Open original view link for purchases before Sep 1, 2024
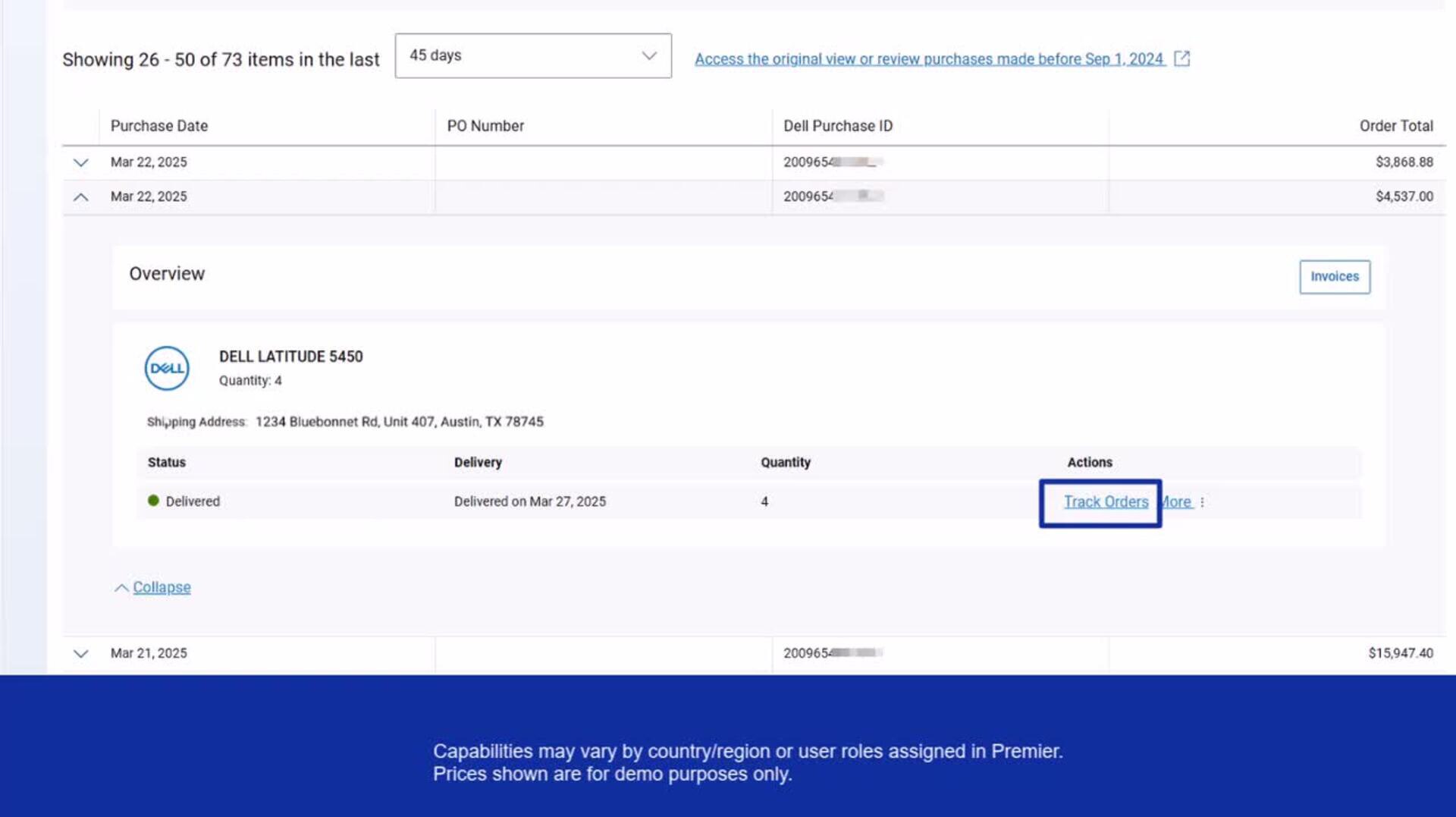 tap(929, 59)
